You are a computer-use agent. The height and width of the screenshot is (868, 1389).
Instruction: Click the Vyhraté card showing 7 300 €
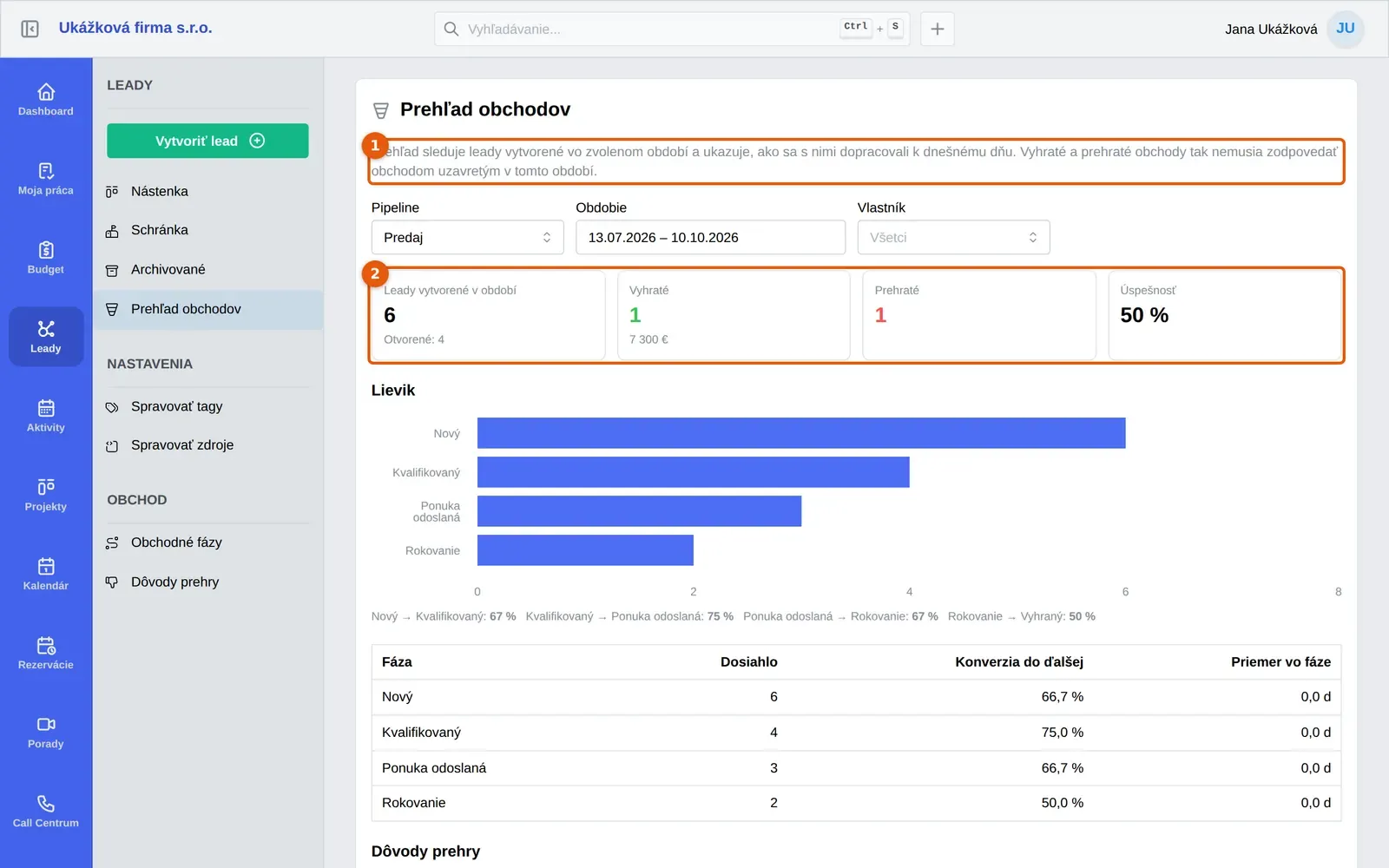[x=734, y=315]
